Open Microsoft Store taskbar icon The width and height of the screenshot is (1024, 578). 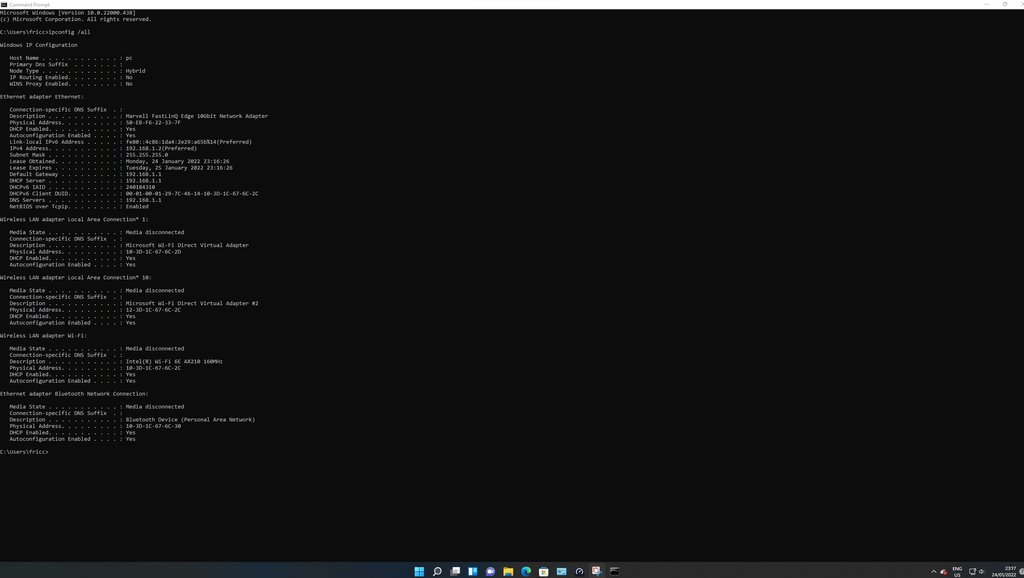pos(543,571)
